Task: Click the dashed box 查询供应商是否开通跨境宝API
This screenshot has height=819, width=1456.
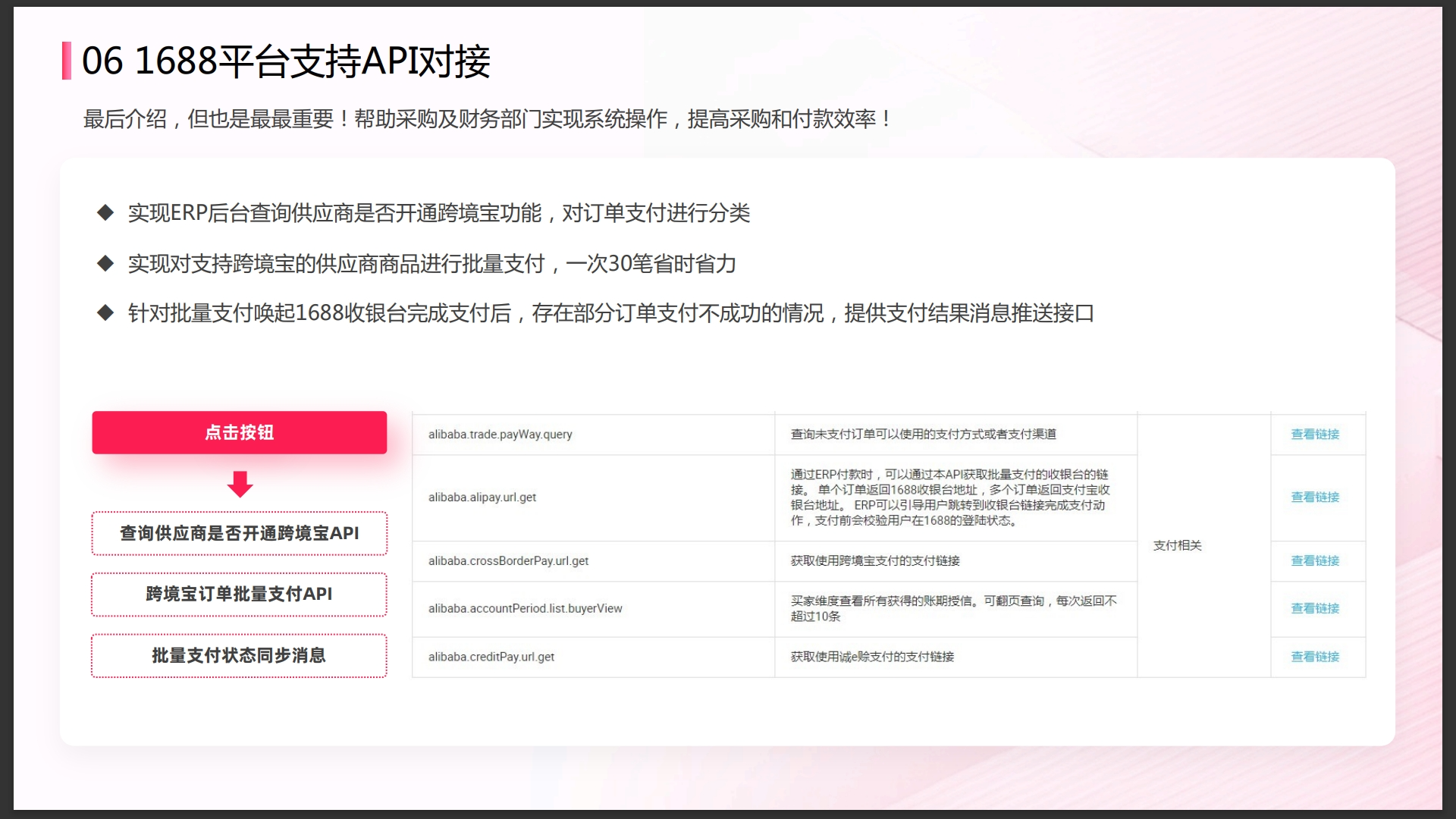Action: coord(239,533)
